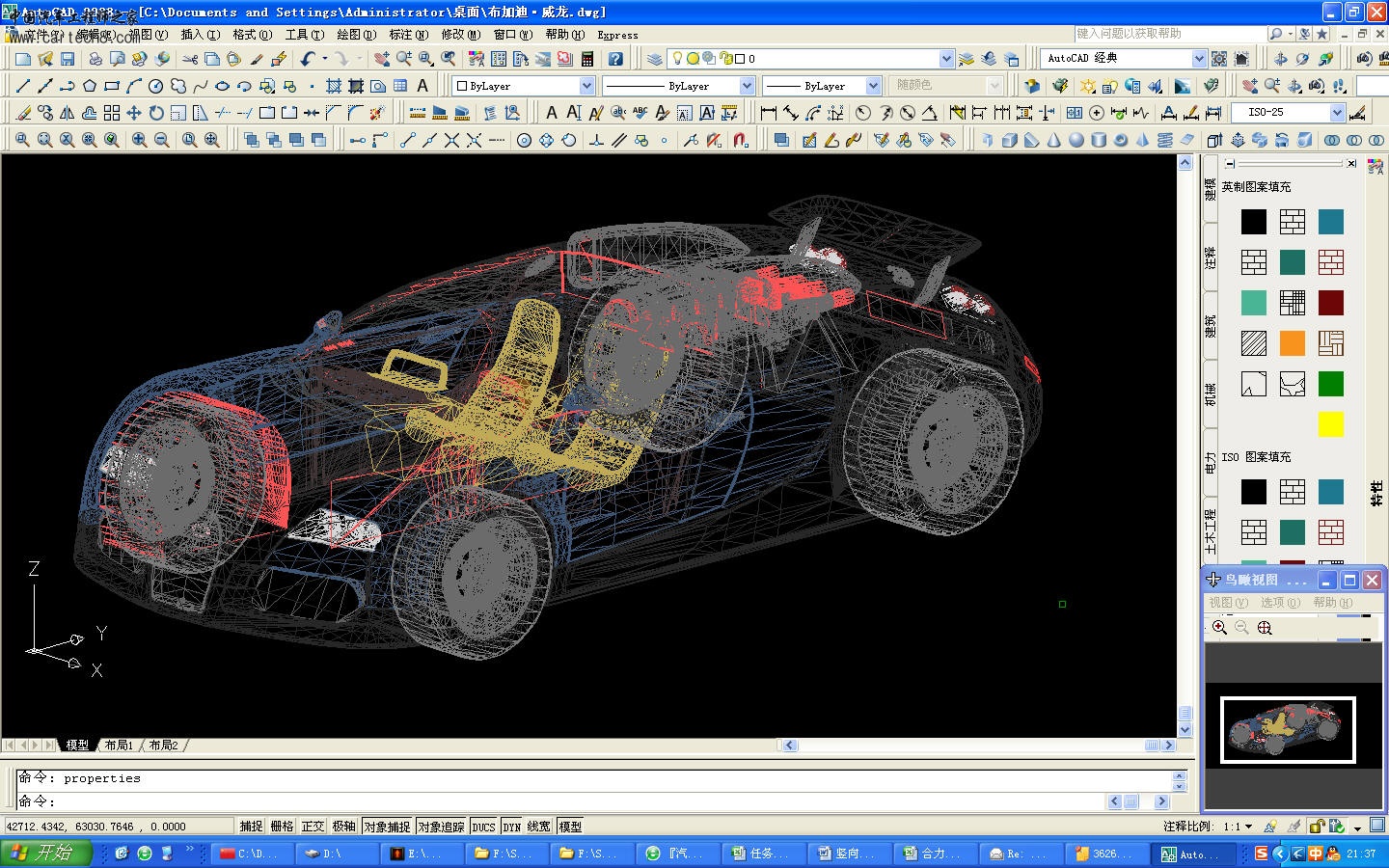Click the Linear dimension tool icon
The height and width of the screenshot is (868, 1389).
[x=769, y=113]
